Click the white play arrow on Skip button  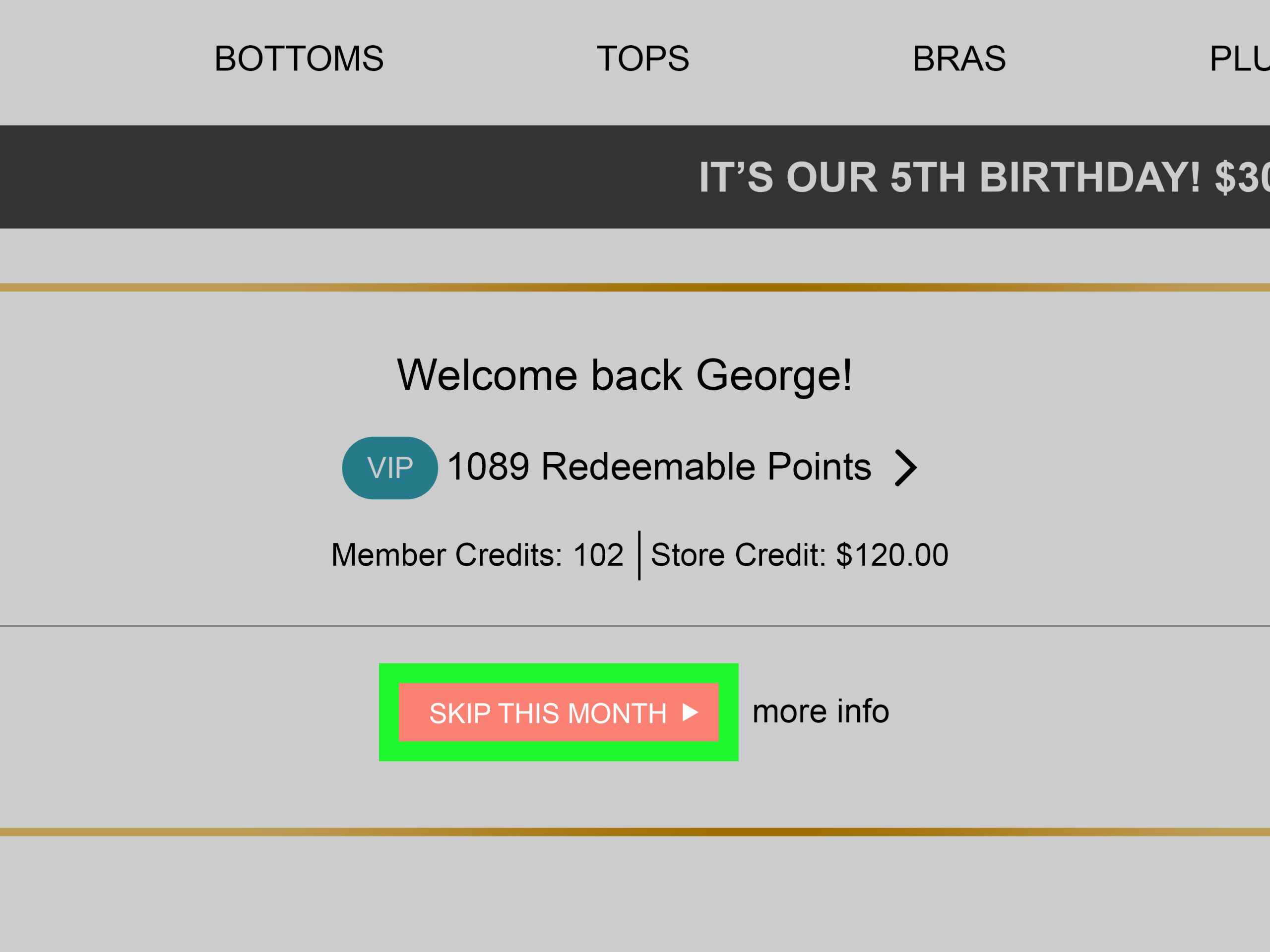(690, 713)
